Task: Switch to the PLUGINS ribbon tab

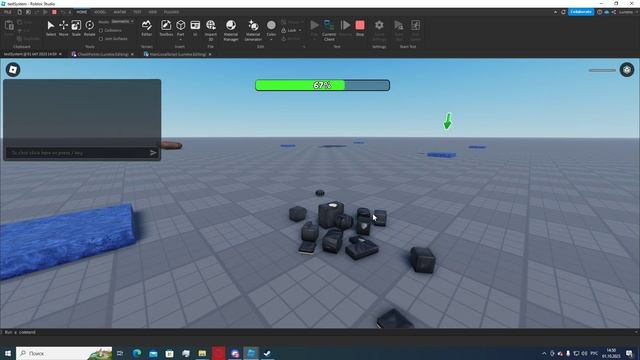Action: 171,12
